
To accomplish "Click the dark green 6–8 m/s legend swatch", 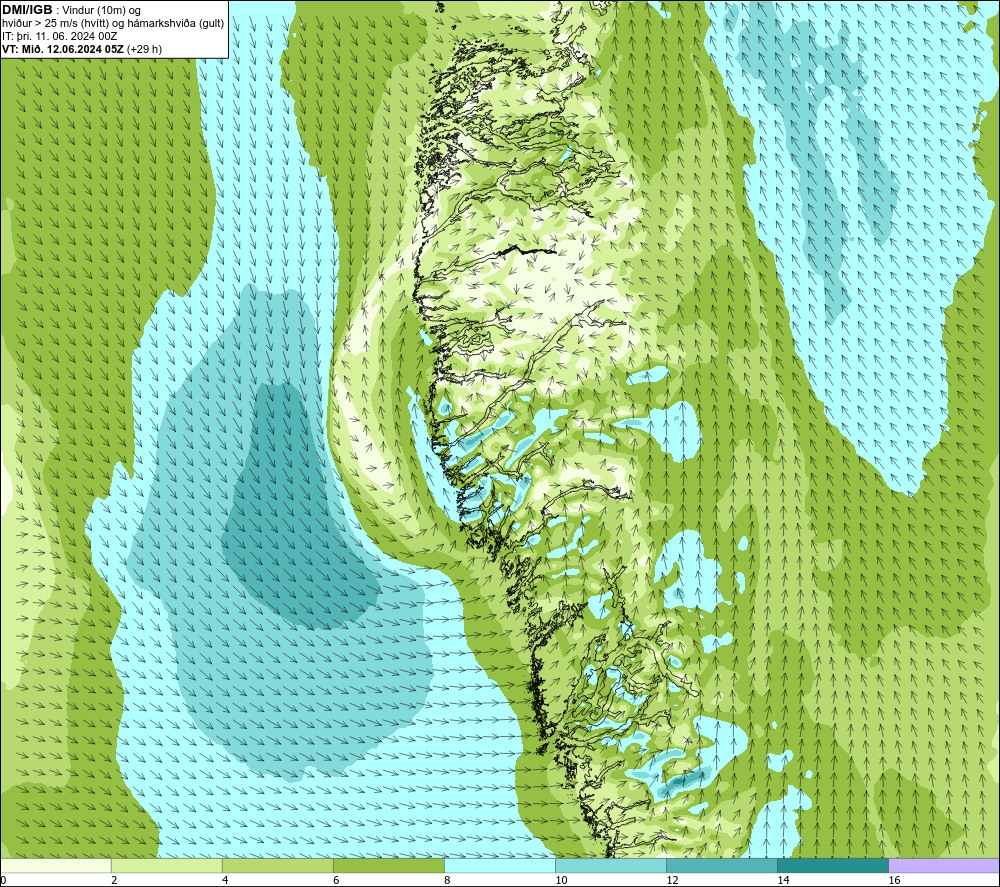I will (x=389, y=866).
